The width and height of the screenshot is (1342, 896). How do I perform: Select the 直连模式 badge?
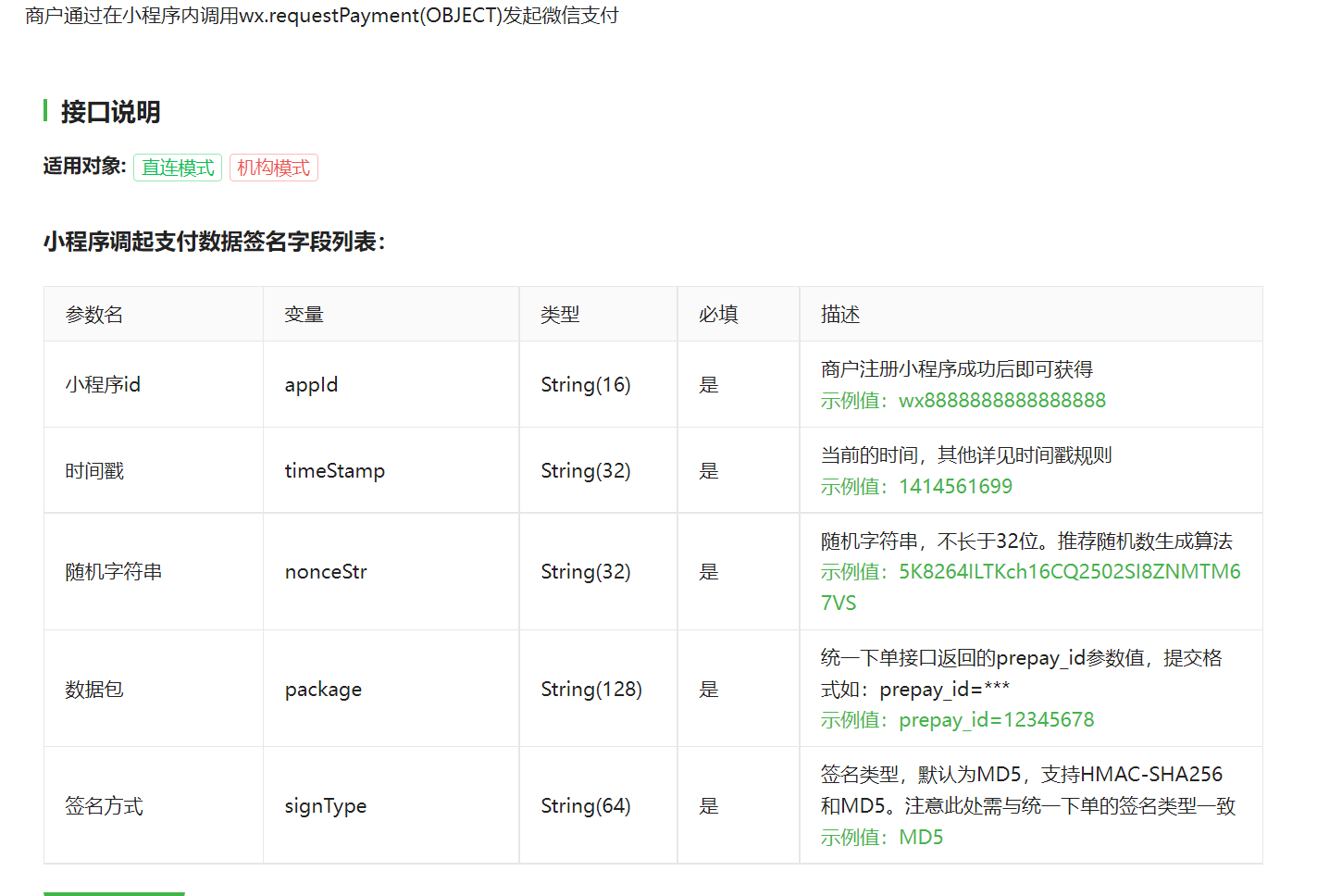point(177,168)
